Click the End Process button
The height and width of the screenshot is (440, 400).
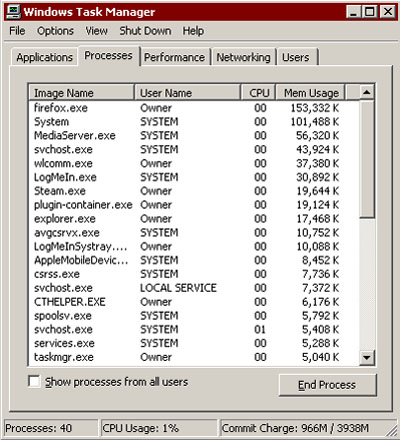click(x=327, y=385)
